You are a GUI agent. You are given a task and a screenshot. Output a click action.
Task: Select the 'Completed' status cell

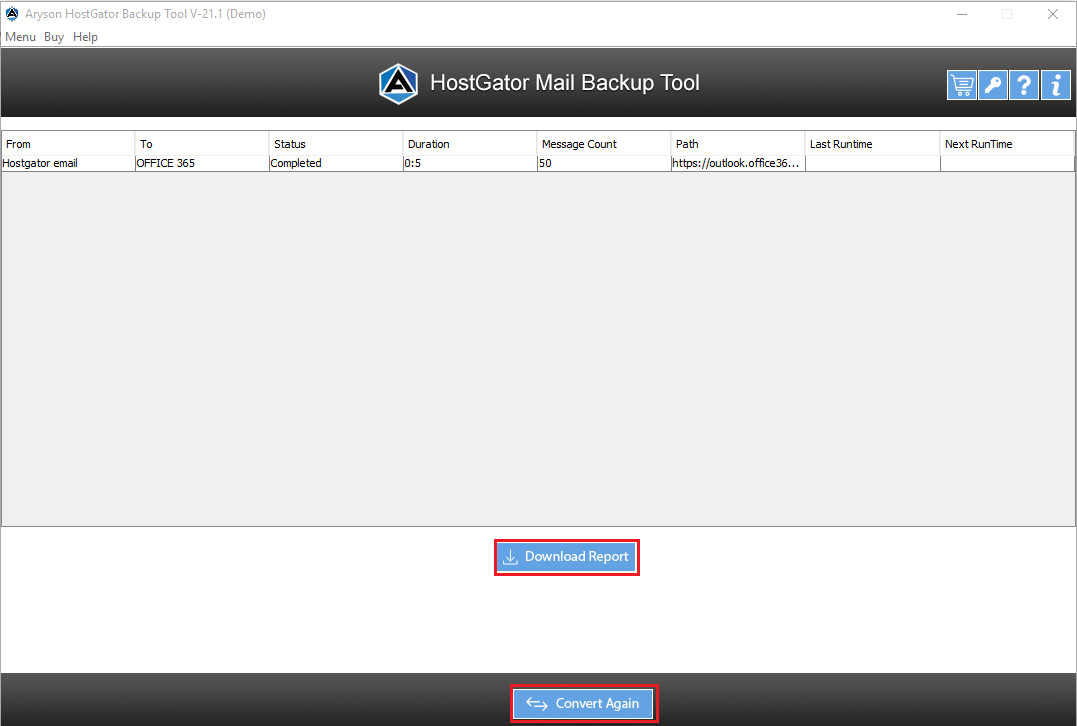336,163
